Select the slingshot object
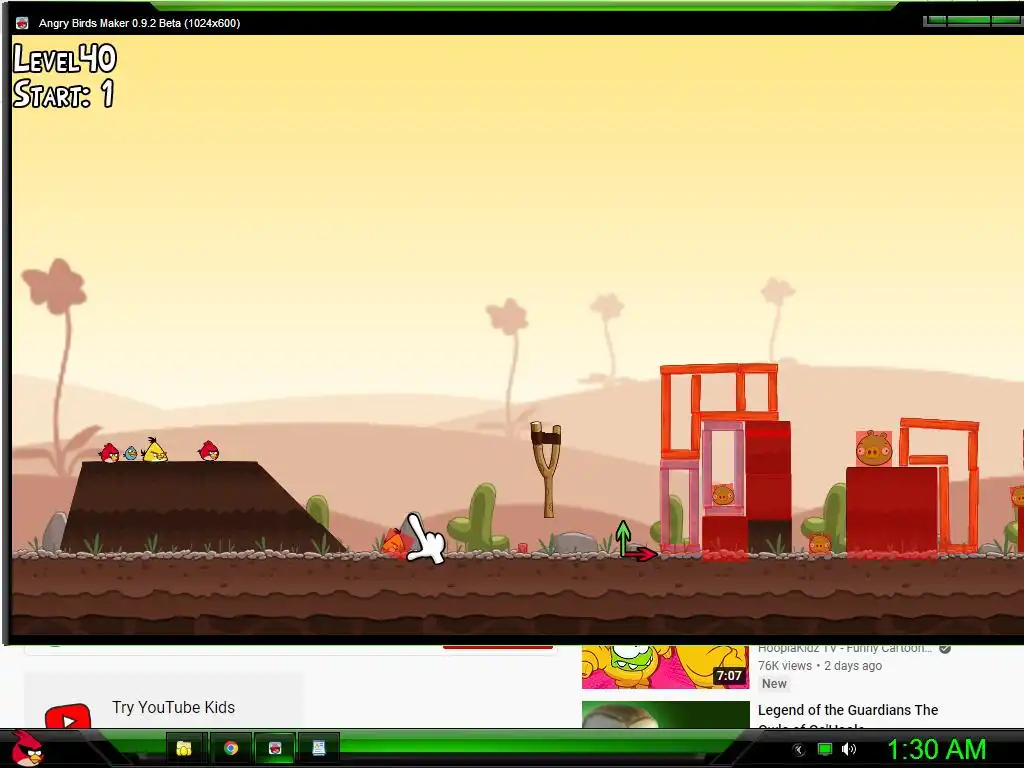Viewport: 1024px width, 768px height. click(x=547, y=470)
